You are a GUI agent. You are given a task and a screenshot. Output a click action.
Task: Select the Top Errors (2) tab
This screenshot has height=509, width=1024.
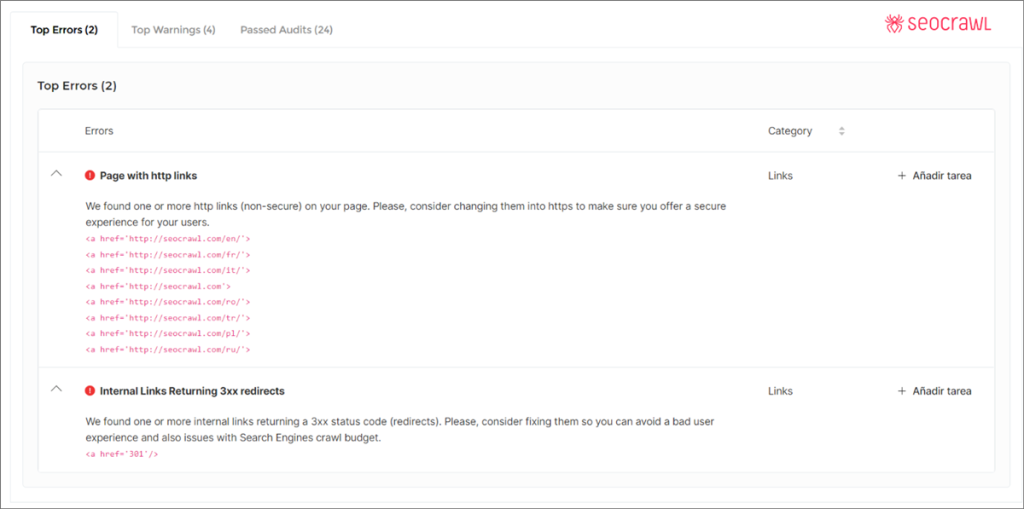pyautogui.click(x=64, y=30)
